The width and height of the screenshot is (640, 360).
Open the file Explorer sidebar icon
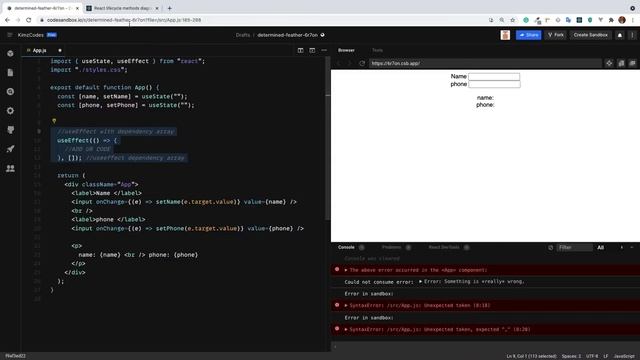[x=10, y=73]
